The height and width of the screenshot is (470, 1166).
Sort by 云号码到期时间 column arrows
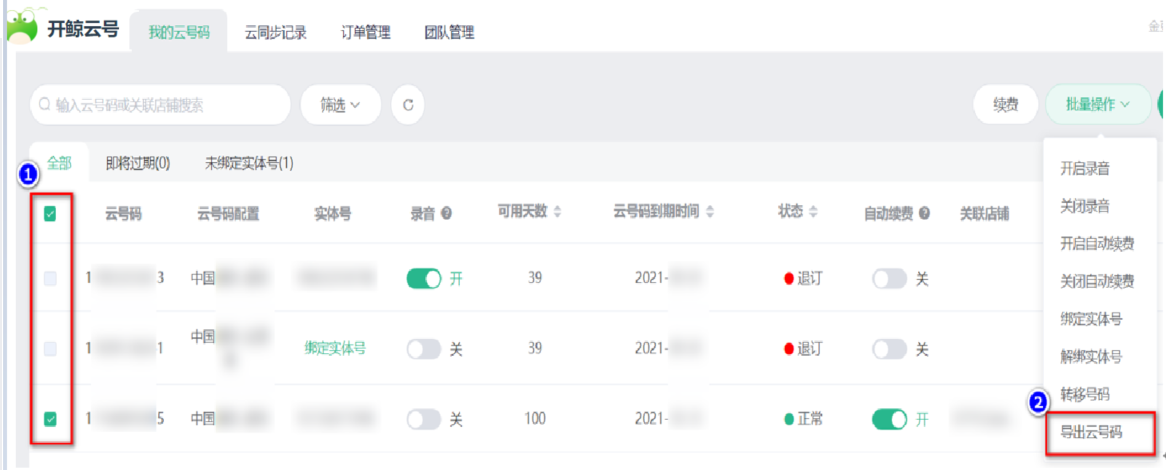(x=710, y=213)
